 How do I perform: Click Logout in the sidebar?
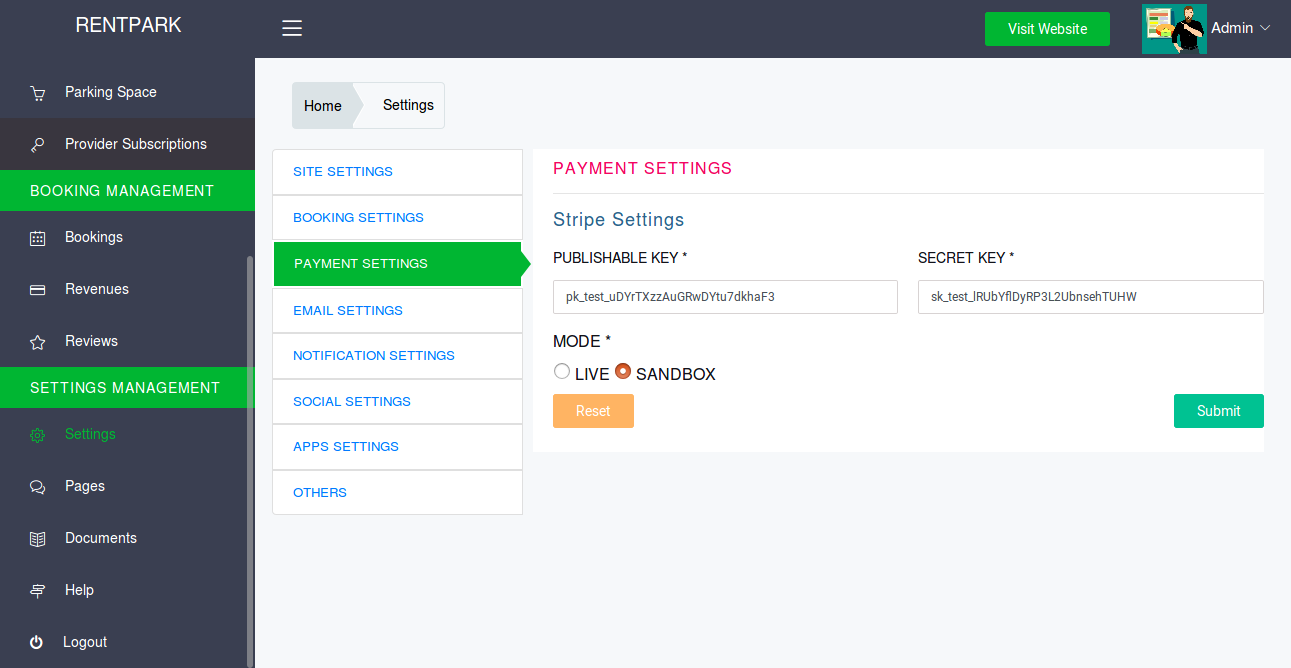coord(127,642)
